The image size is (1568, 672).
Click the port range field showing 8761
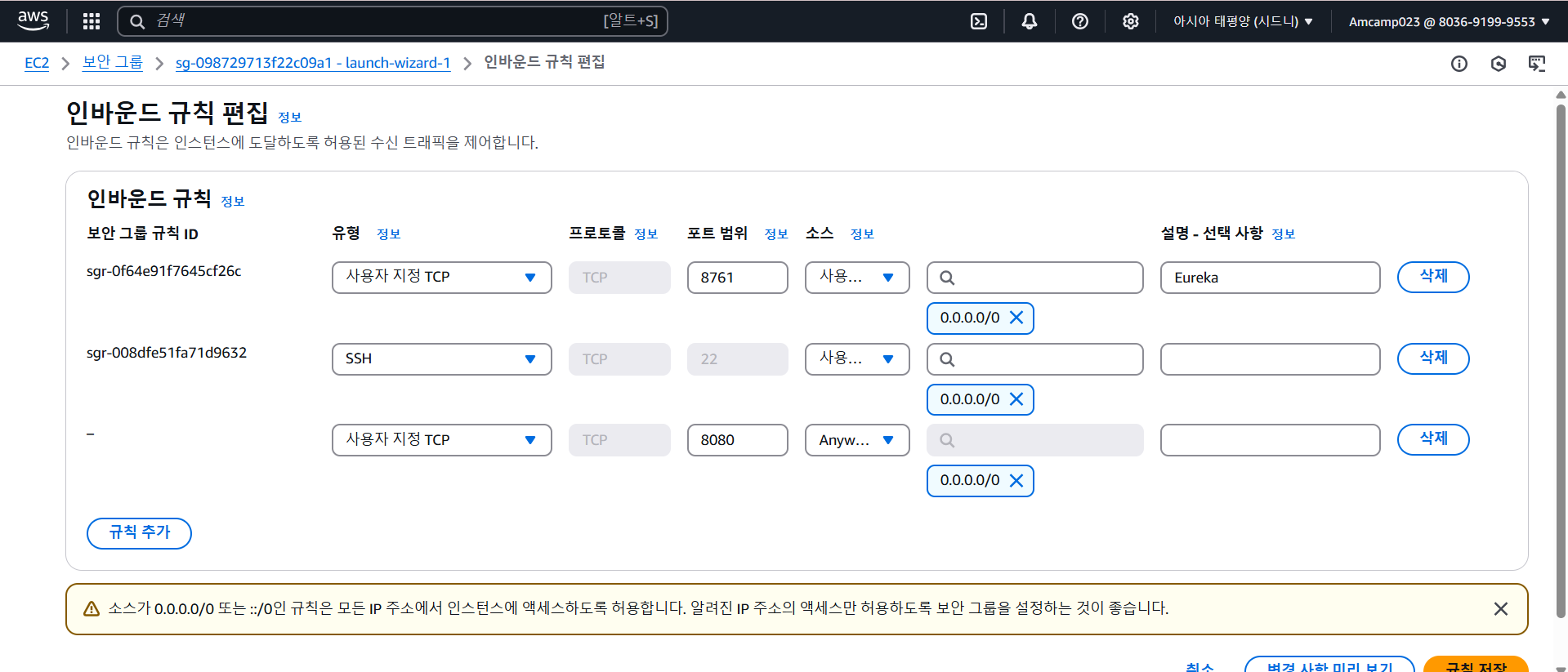click(x=737, y=277)
